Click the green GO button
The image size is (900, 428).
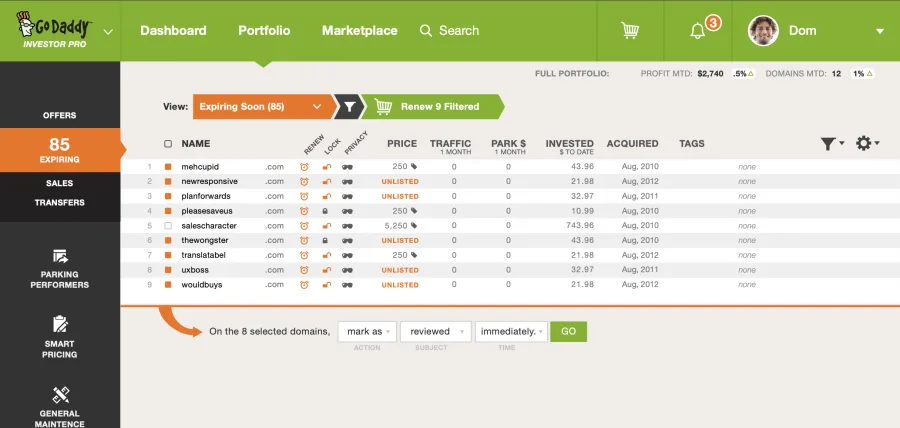[568, 332]
